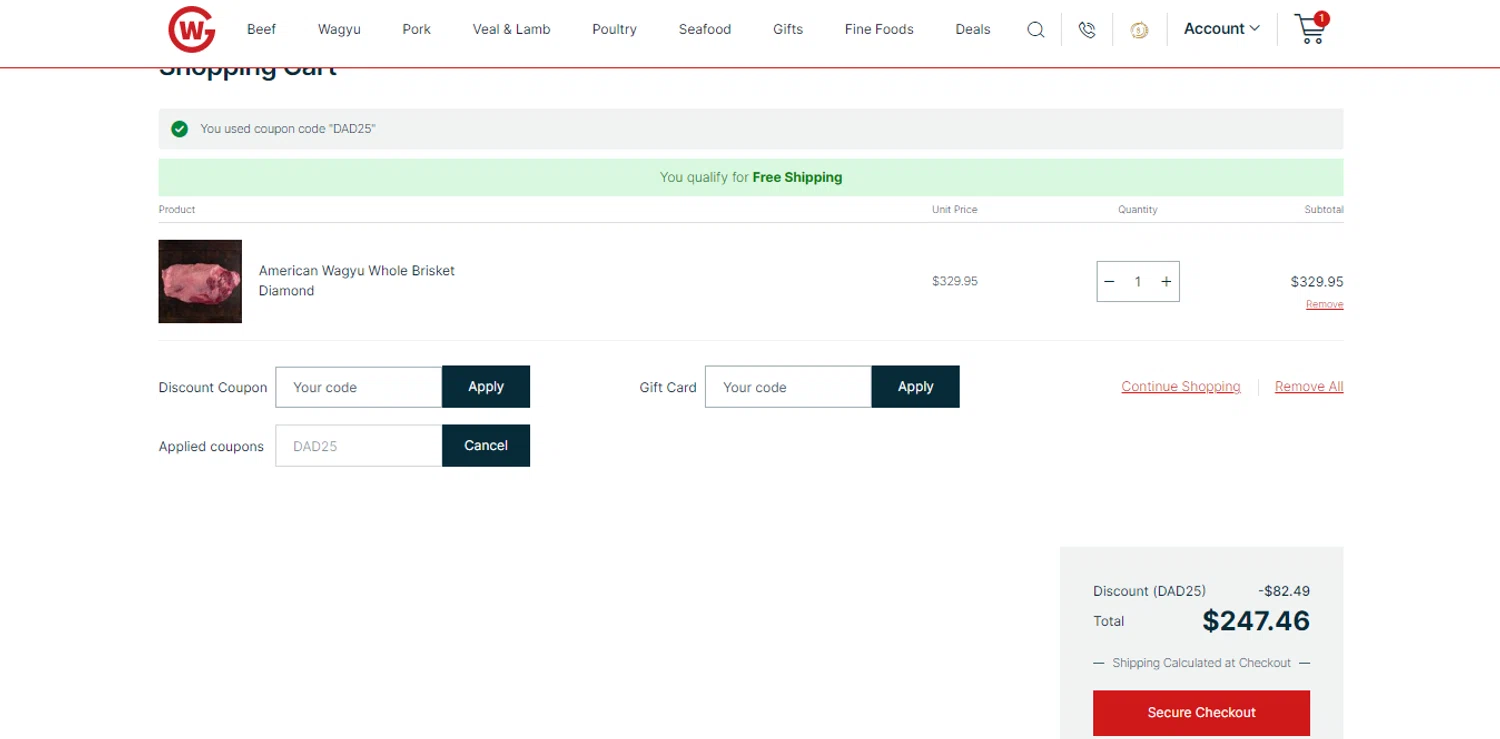1500x739 pixels.
Task: Remove the Wagyu brisket item
Action: [x=1324, y=304]
